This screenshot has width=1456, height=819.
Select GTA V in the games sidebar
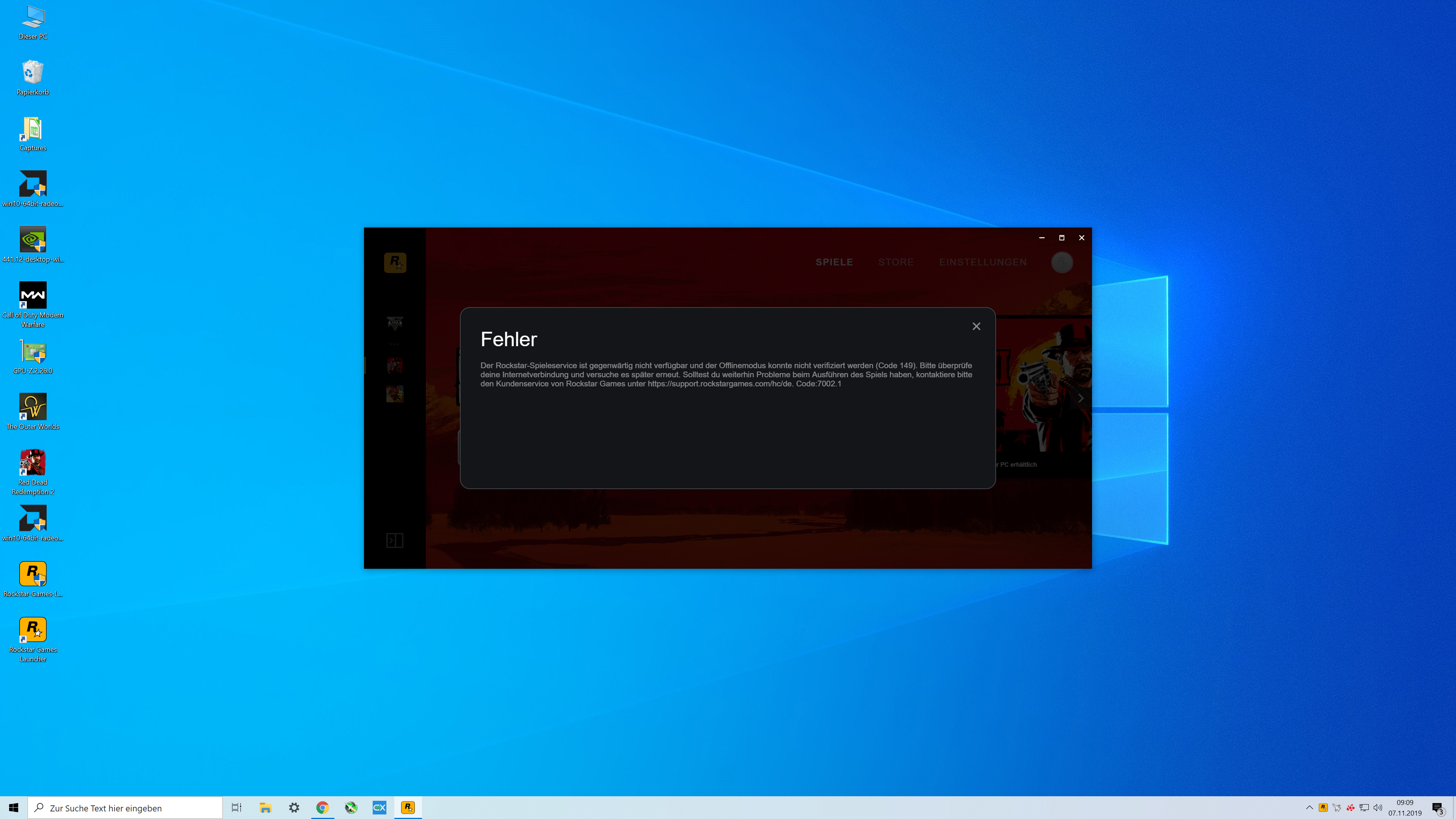[x=395, y=322]
